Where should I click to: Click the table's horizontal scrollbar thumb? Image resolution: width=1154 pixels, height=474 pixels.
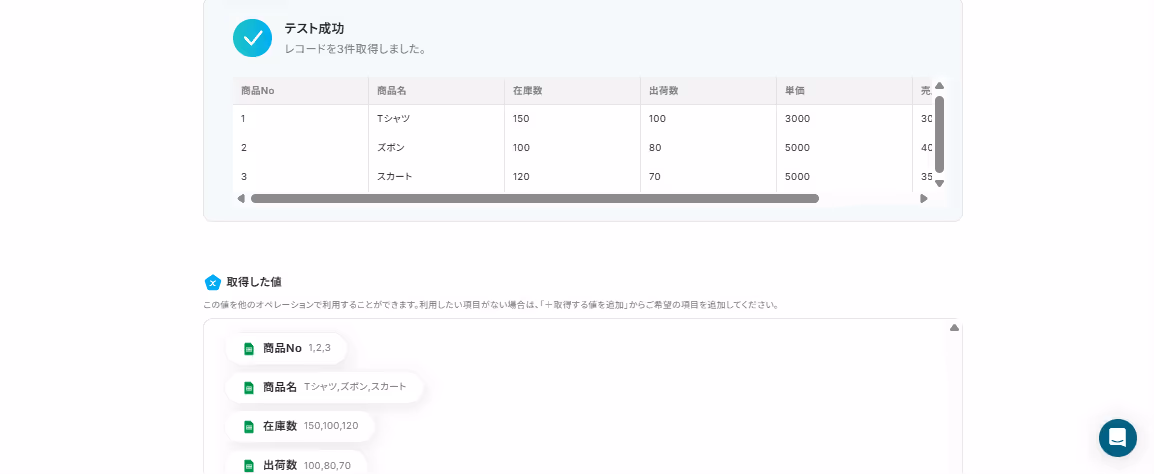535,199
